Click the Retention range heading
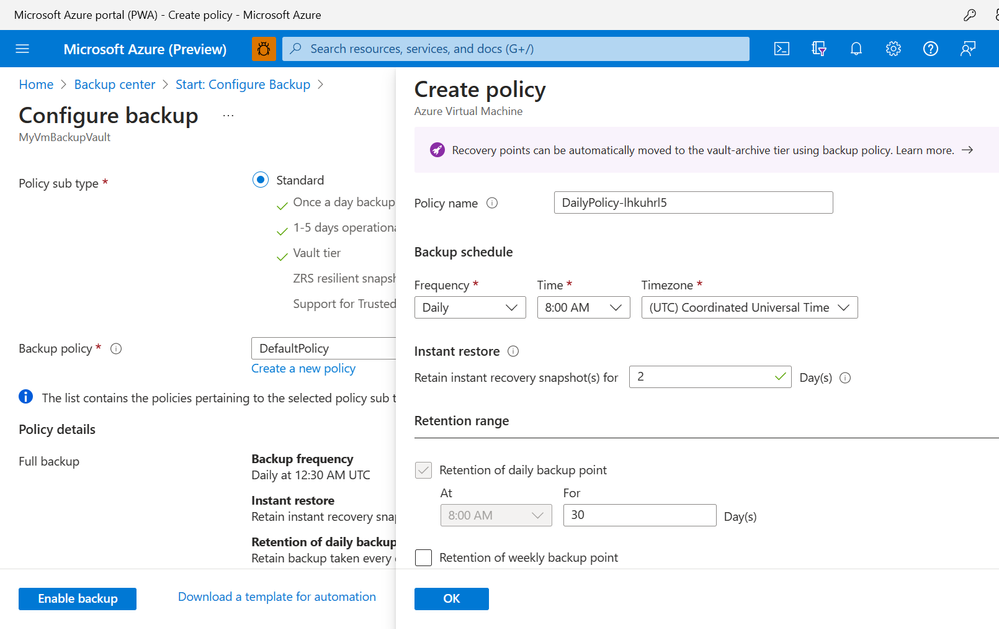 click(x=461, y=421)
